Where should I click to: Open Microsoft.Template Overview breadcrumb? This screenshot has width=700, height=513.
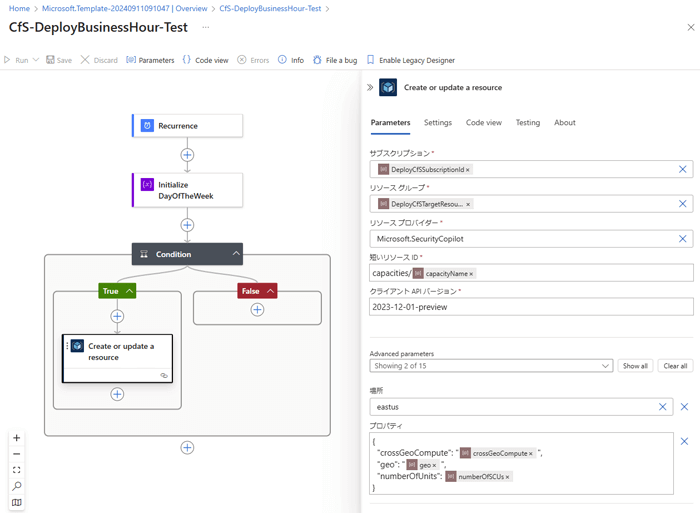tap(125, 8)
